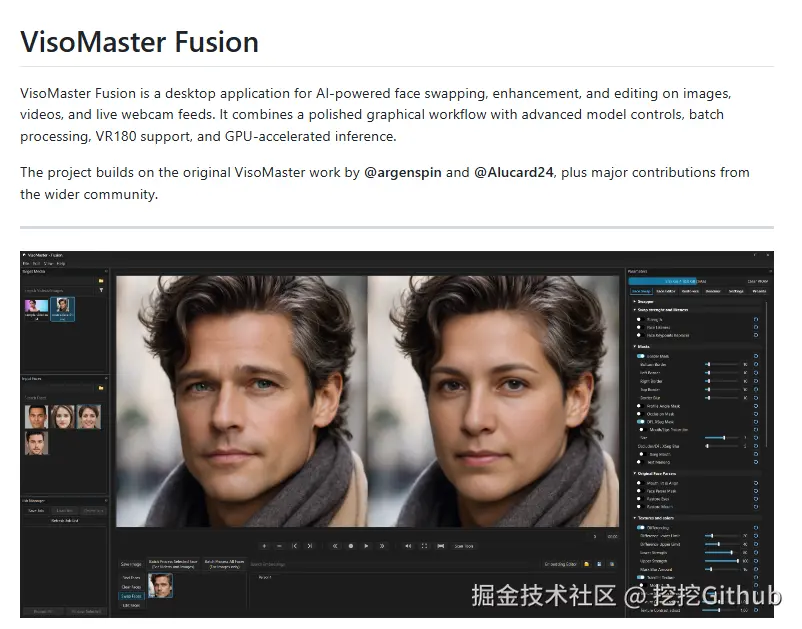Click the record button in player controls

pos(351,546)
